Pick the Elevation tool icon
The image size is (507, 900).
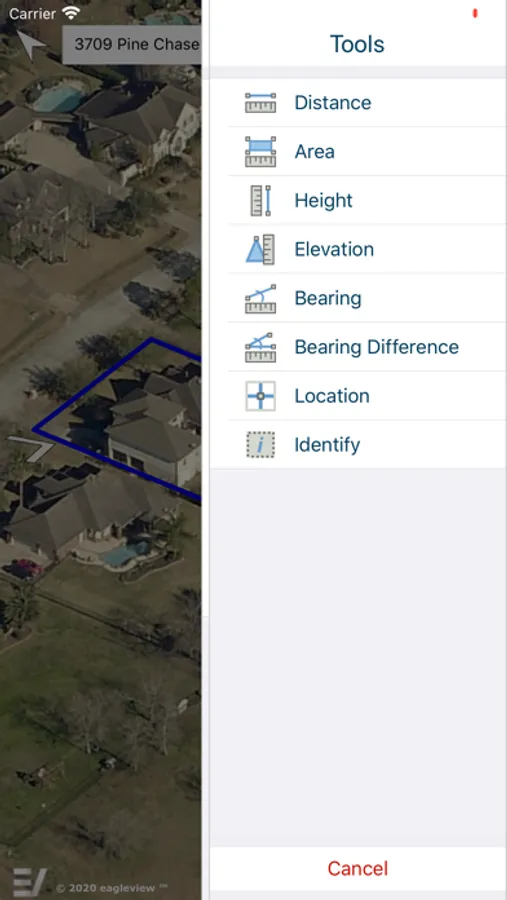click(x=260, y=249)
